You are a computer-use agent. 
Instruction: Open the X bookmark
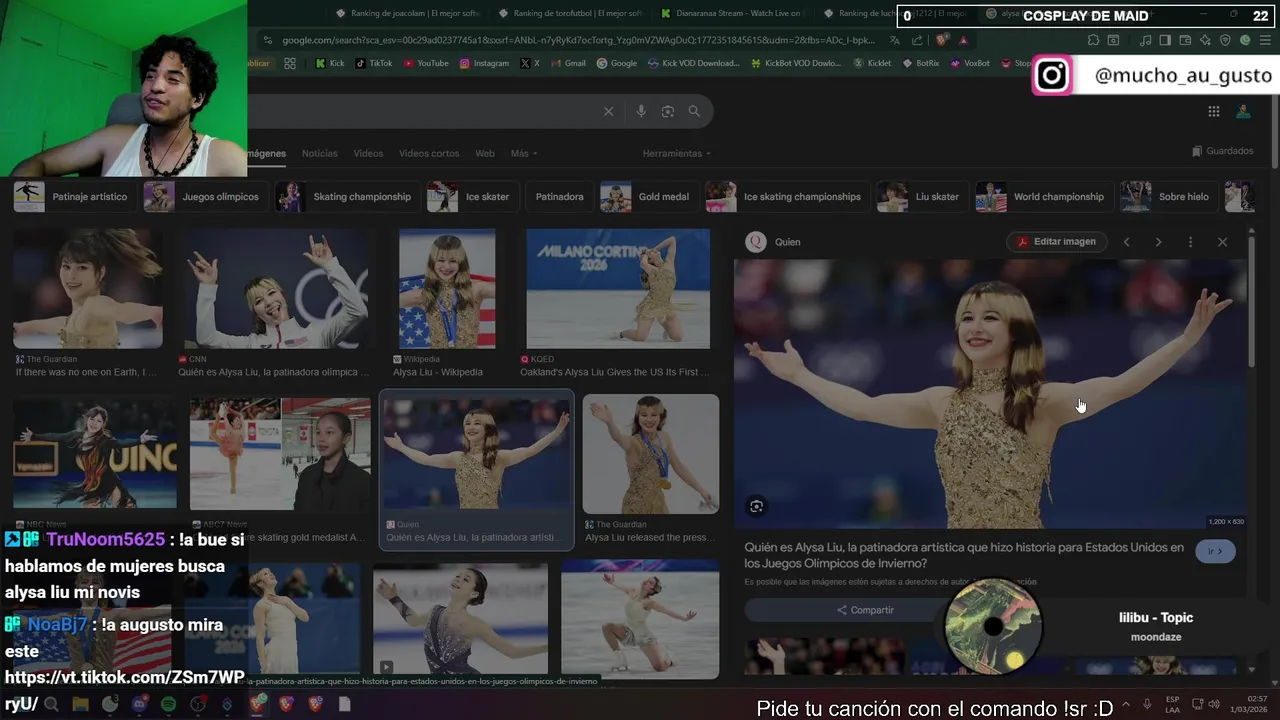click(x=530, y=63)
